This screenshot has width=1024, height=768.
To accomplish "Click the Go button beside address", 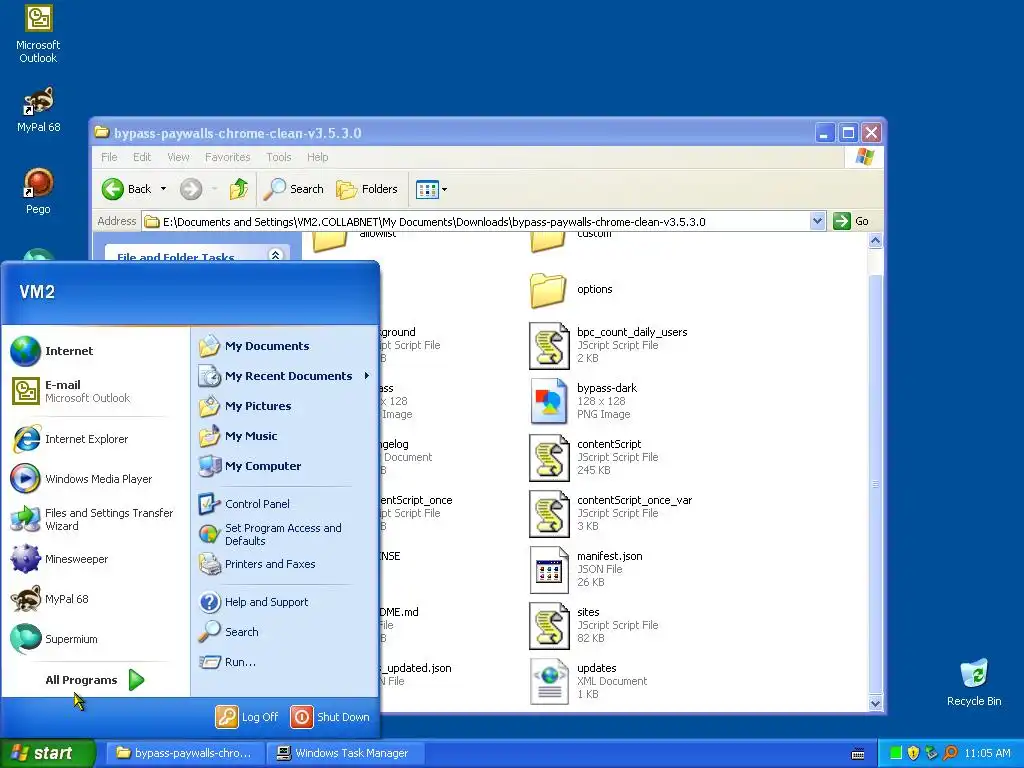I will (850, 221).
